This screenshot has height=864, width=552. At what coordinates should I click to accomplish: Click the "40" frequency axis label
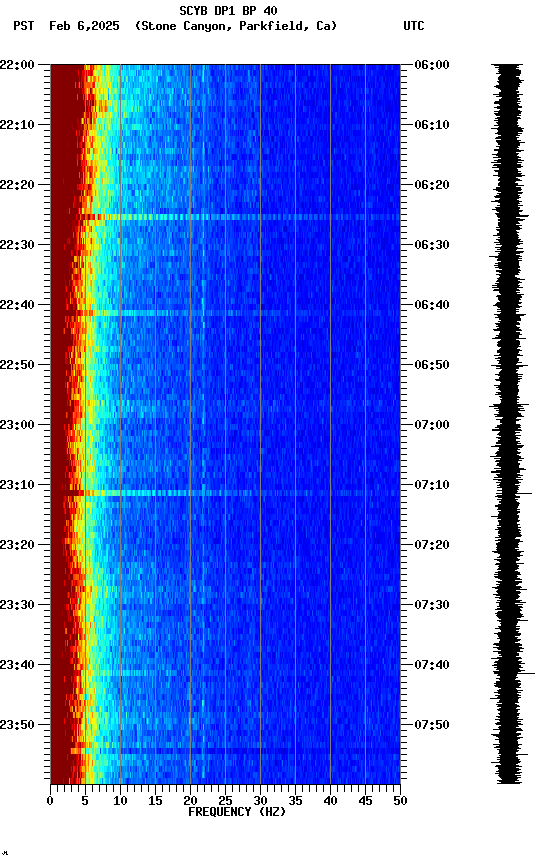tap(330, 802)
